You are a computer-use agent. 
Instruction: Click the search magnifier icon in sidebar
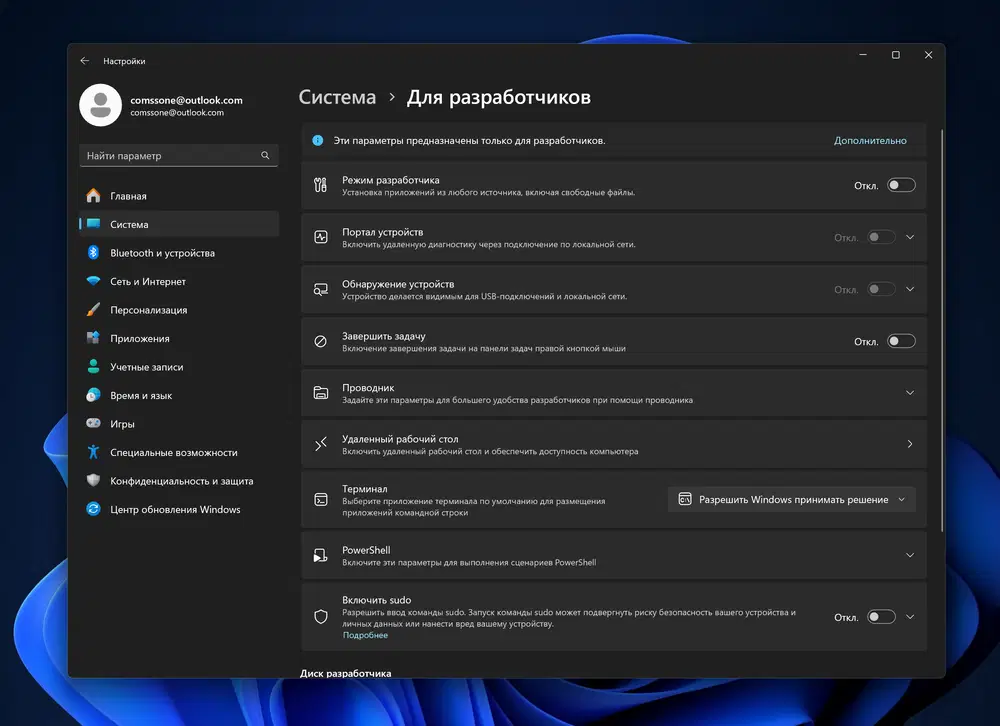pyautogui.click(x=265, y=155)
